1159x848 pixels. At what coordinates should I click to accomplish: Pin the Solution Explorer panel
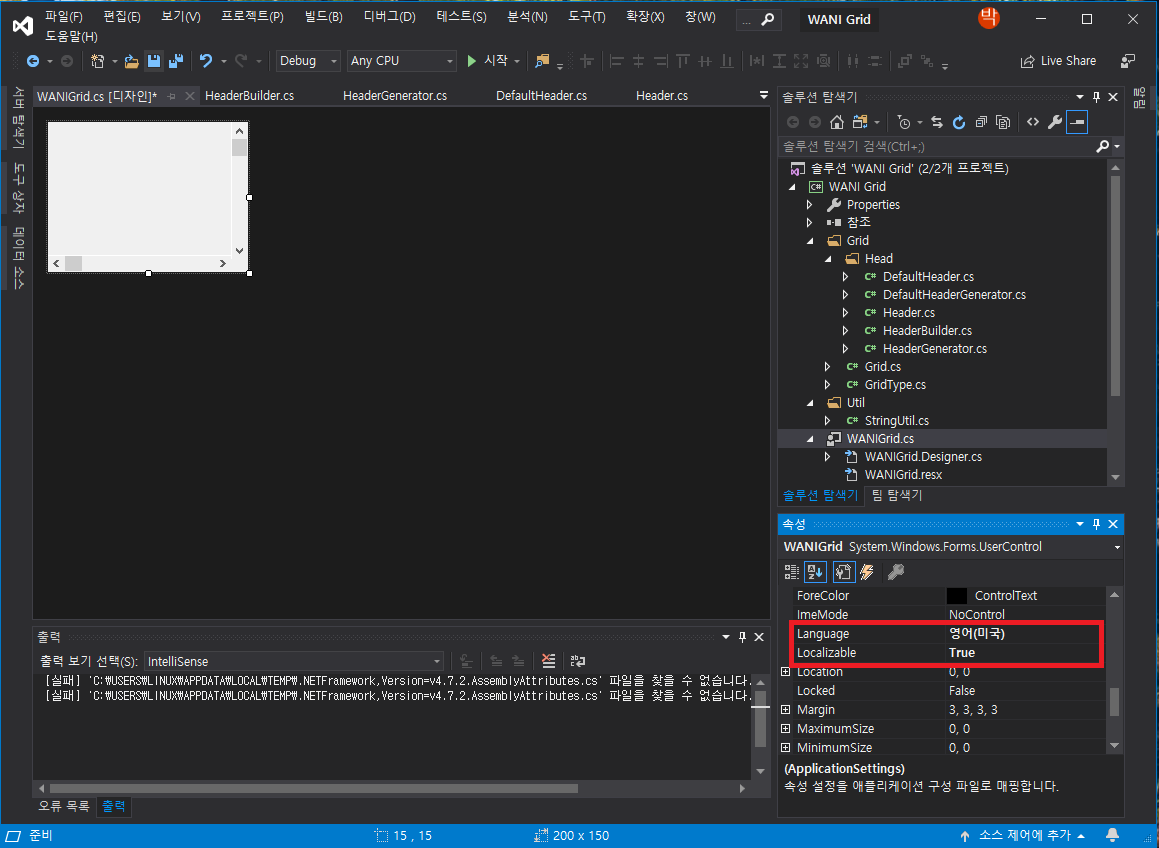[x=1096, y=97]
